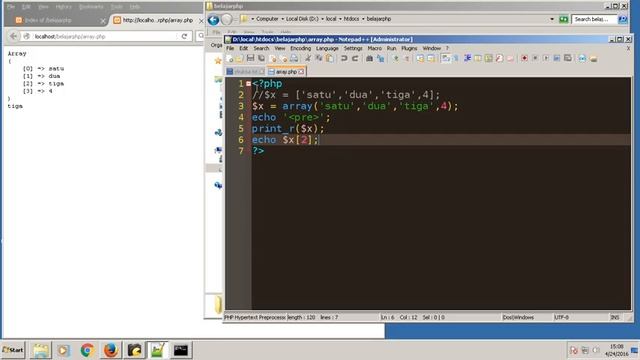The width and height of the screenshot is (640, 360).
Task: Click the Paste clipboard icon
Action: (329, 58)
